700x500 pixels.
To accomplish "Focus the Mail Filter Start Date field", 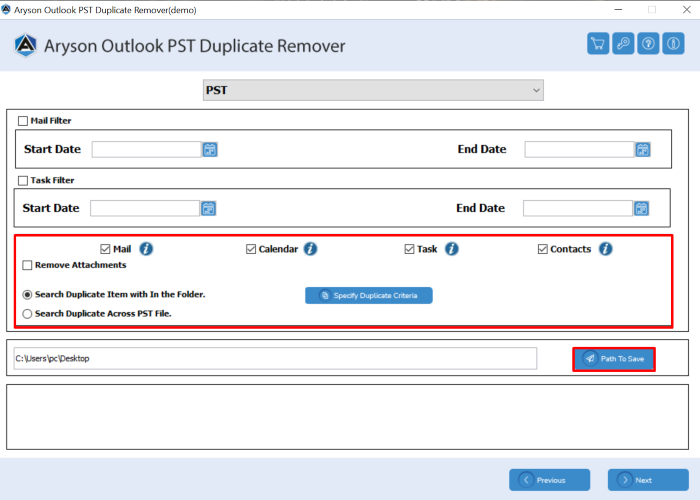I will (146, 150).
